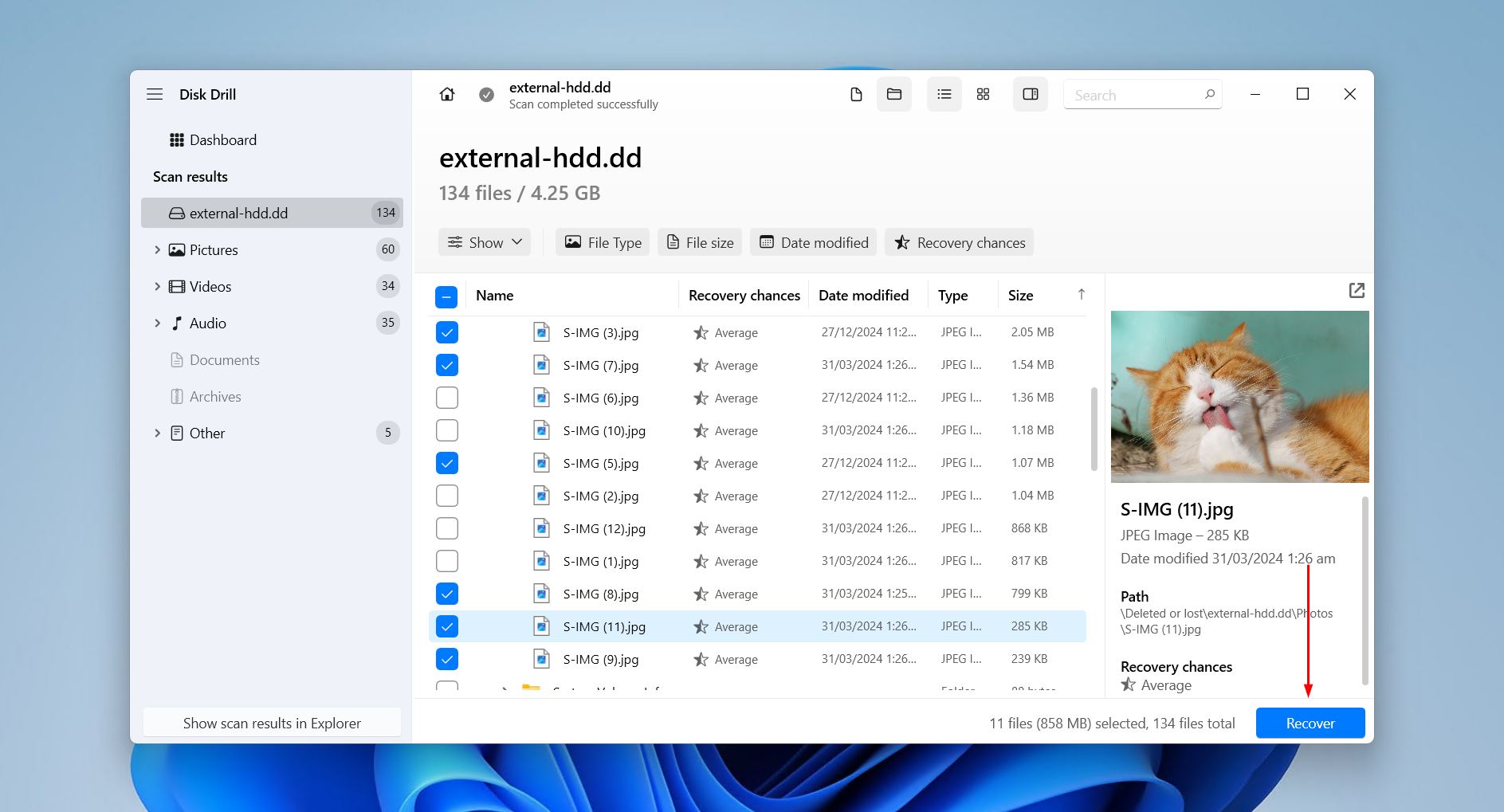Uncheck S-IMG (11).jpg checkbox
The image size is (1504, 812).
click(447, 626)
